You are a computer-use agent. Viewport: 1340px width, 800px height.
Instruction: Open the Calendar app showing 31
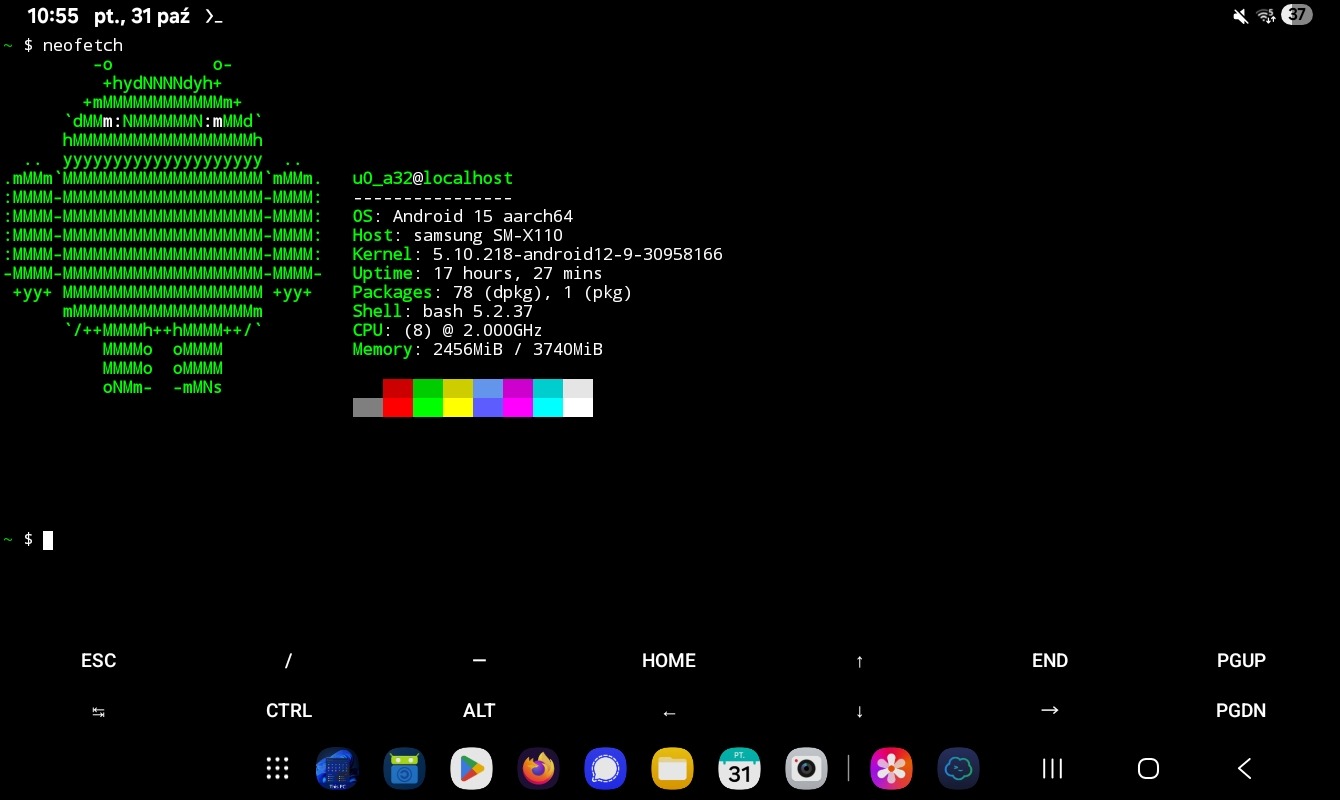[739, 768]
